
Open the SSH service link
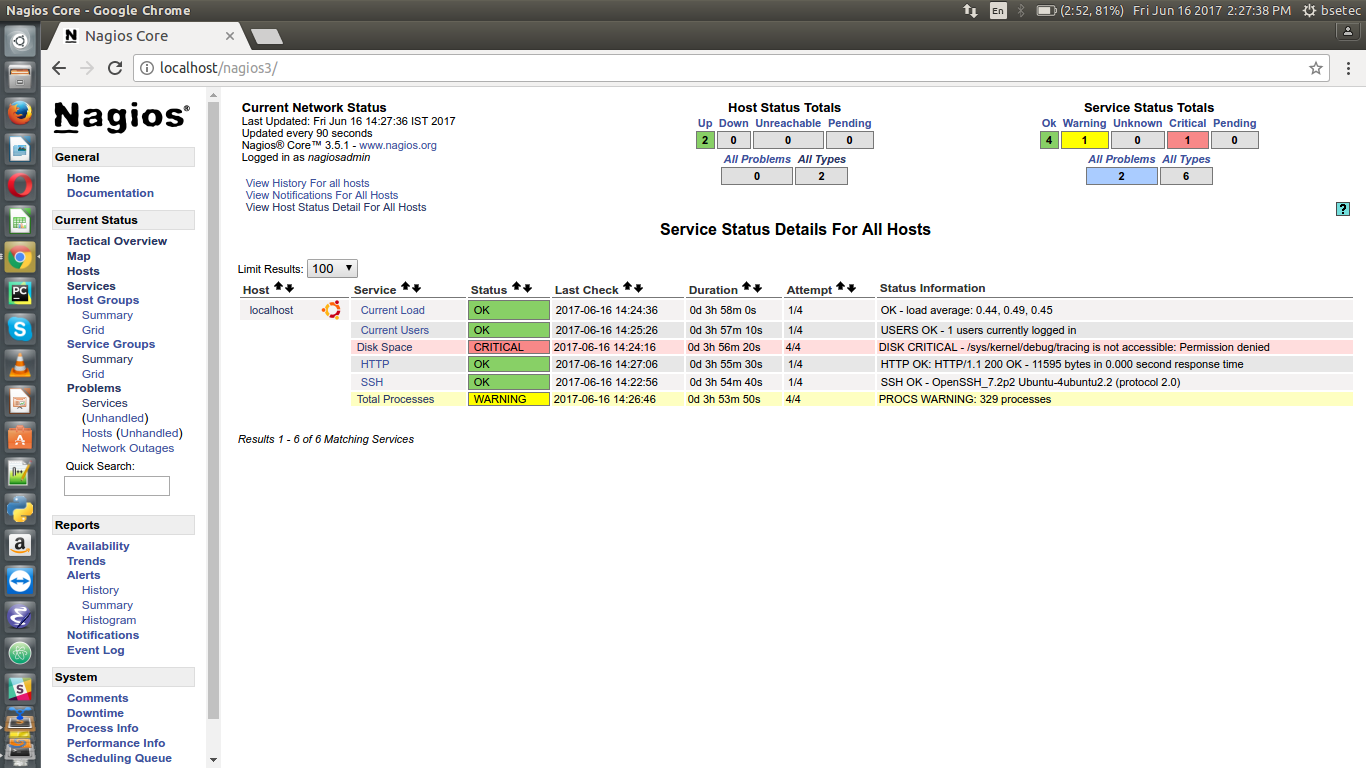pyautogui.click(x=372, y=382)
